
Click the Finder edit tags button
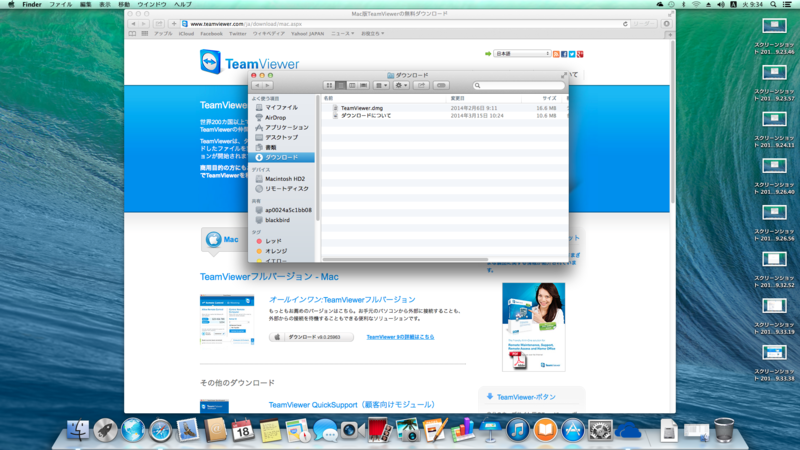[x=441, y=86]
